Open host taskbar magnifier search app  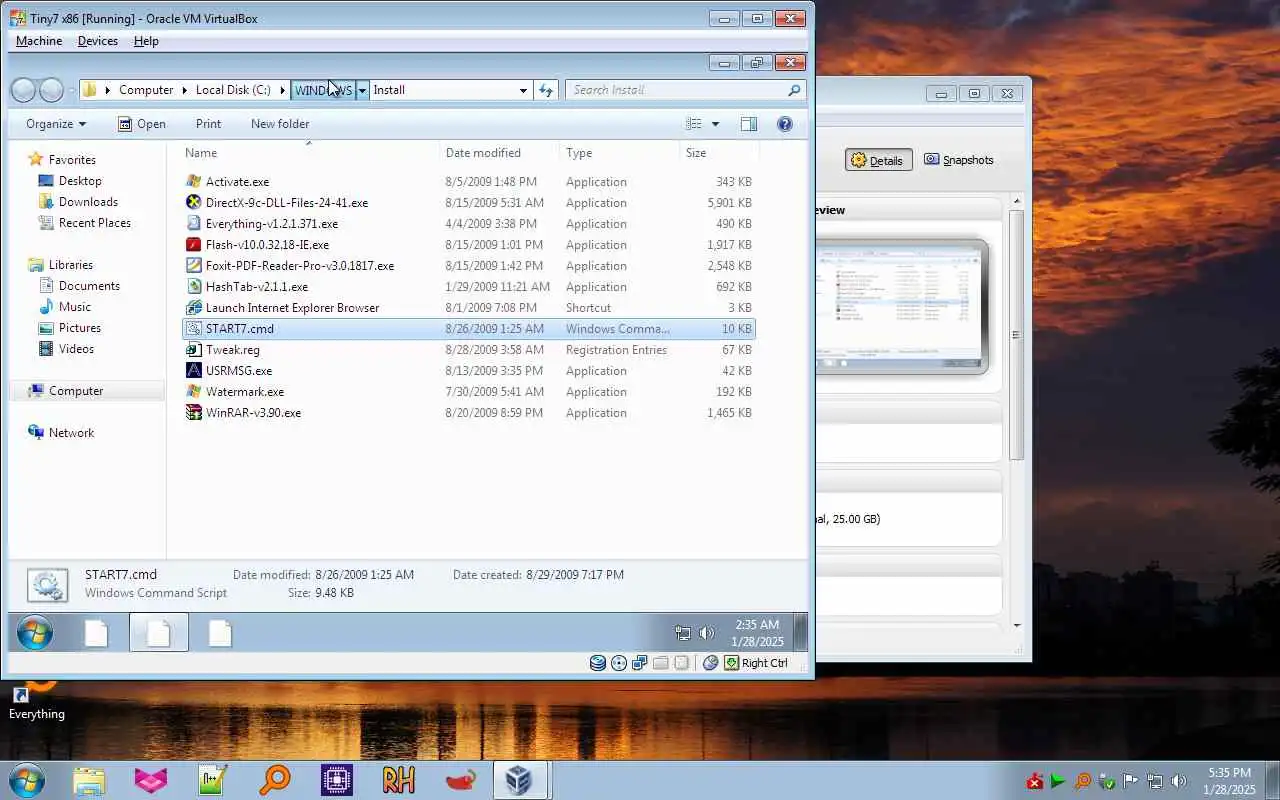pos(274,780)
